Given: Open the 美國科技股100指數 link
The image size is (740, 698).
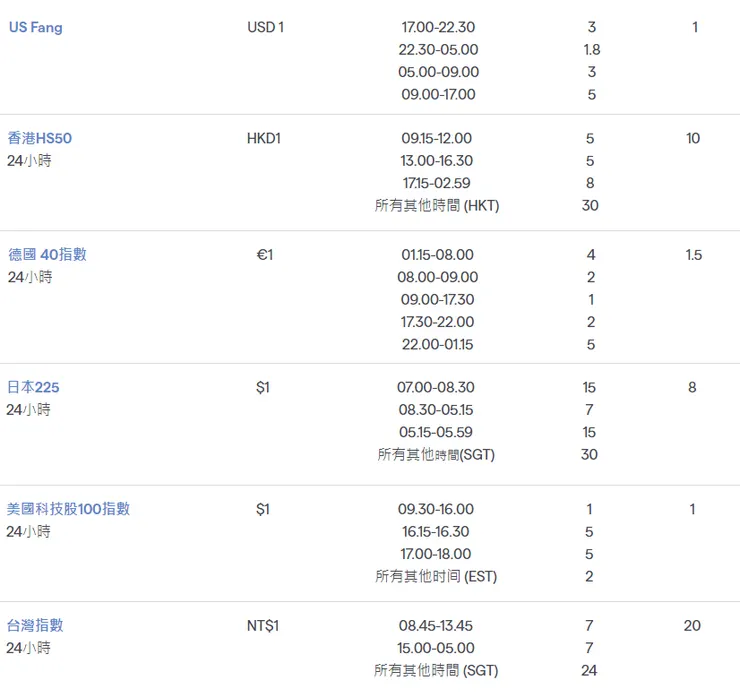Looking at the screenshot, I should pyautogui.click(x=68, y=508).
